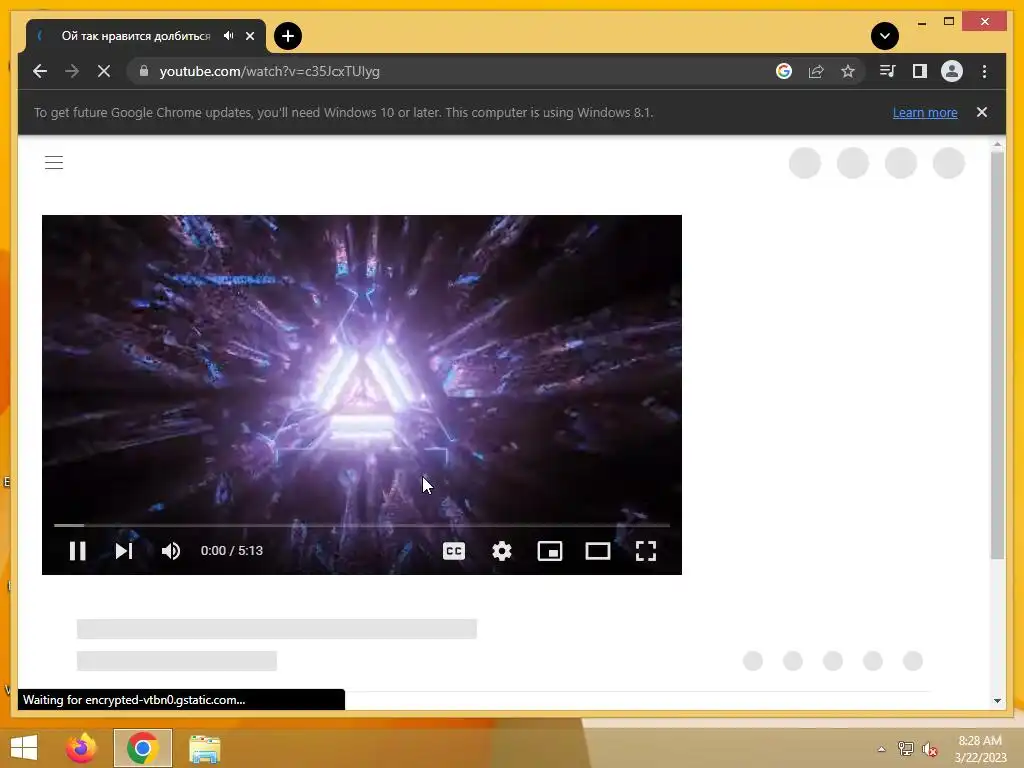The width and height of the screenshot is (1024, 768).
Task: Click the page vertical scrollbar
Action: click(x=997, y=356)
